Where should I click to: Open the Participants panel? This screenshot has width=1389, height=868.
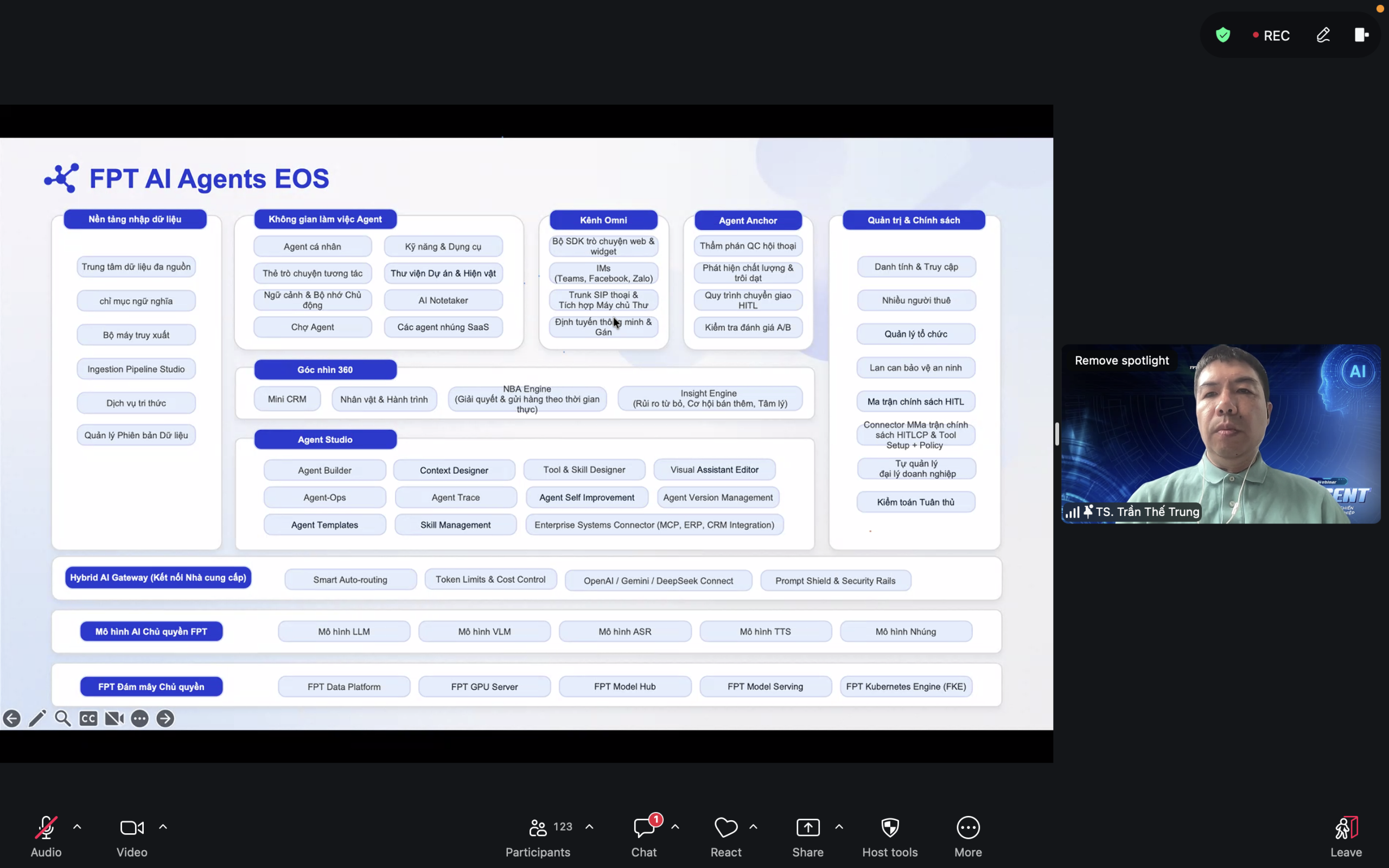[538, 837]
